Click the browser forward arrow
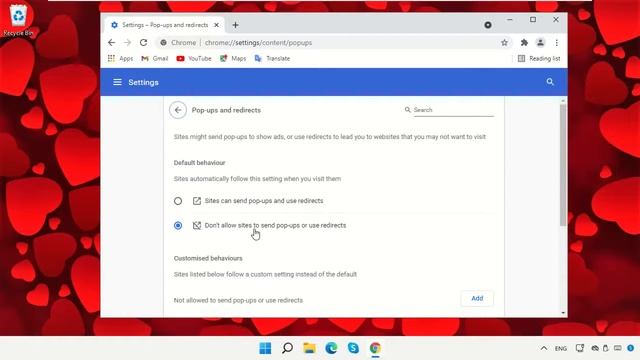The width and height of the screenshot is (640, 360). tap(127, 42)
